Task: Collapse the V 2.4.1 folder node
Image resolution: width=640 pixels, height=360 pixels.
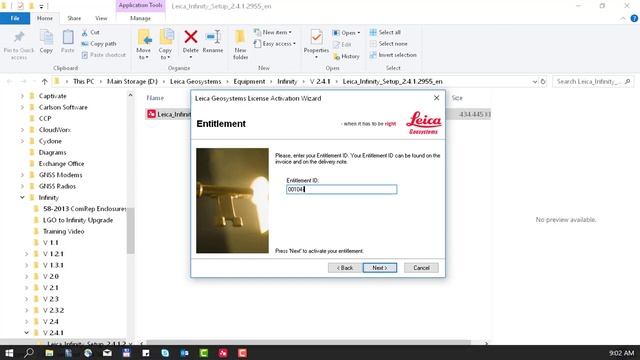Action: 27,333
